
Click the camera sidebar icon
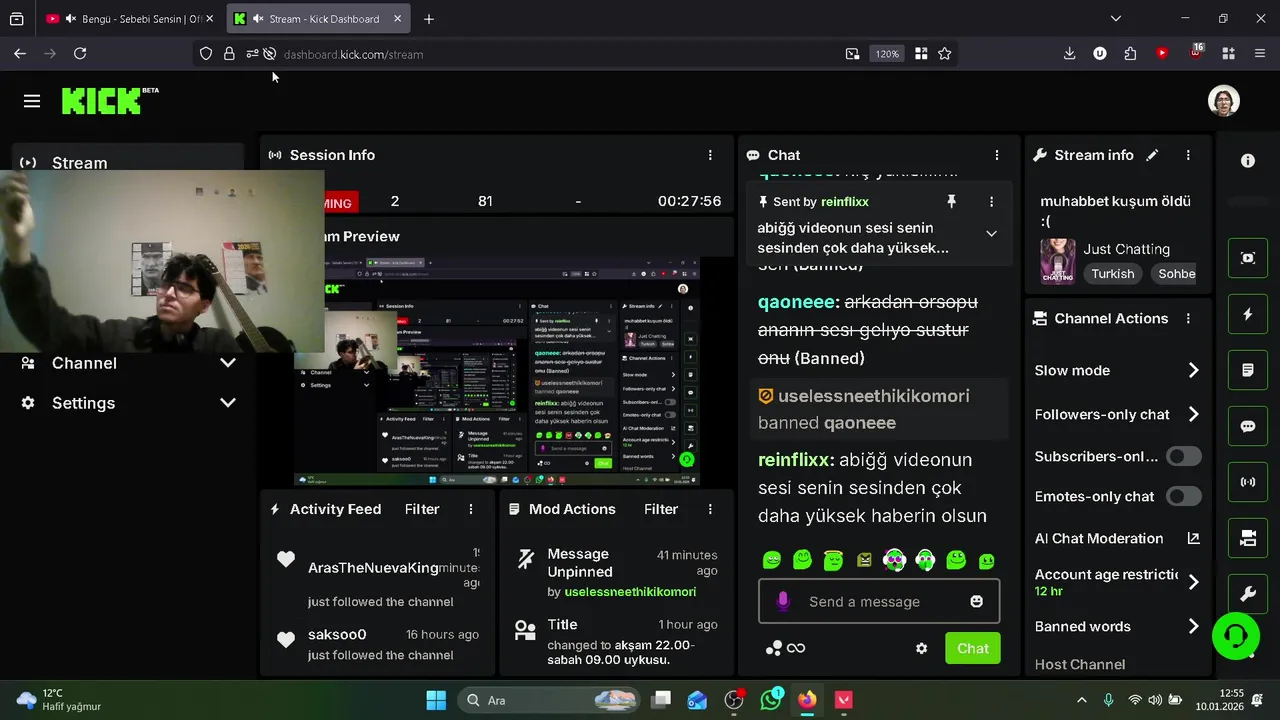coord(1248,538)
